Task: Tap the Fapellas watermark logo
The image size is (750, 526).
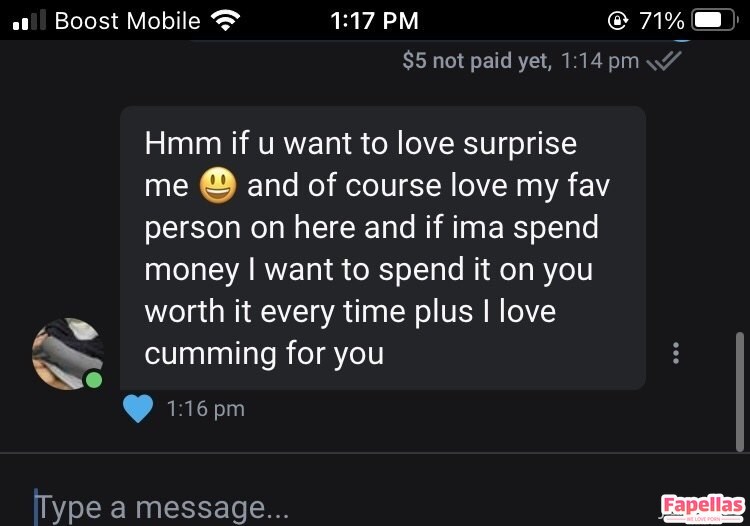Action: pyautogui.click(x=703, y=508)
